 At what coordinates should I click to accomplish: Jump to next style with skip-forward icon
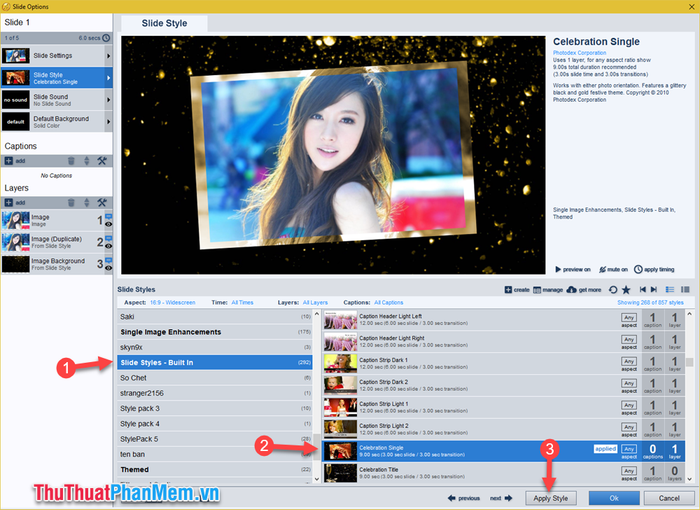(x=654, y=289)
